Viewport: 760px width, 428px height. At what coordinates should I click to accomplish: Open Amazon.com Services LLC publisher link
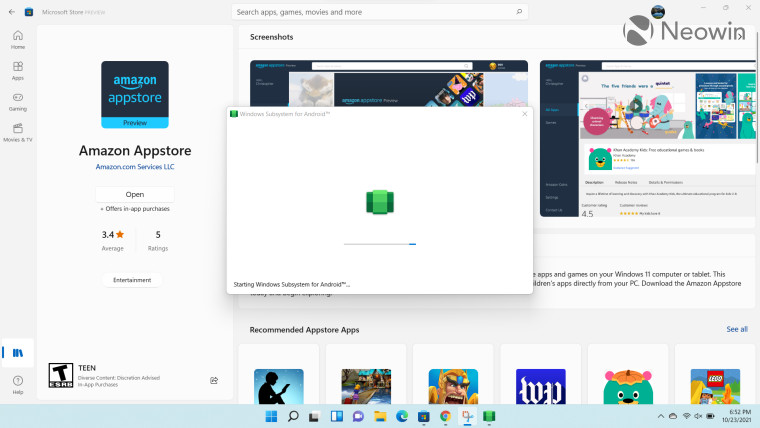(x=135, y=167)
